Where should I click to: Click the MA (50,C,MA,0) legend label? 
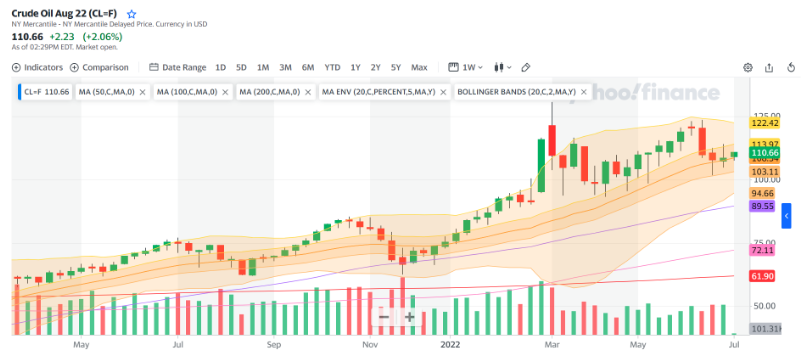106,92
